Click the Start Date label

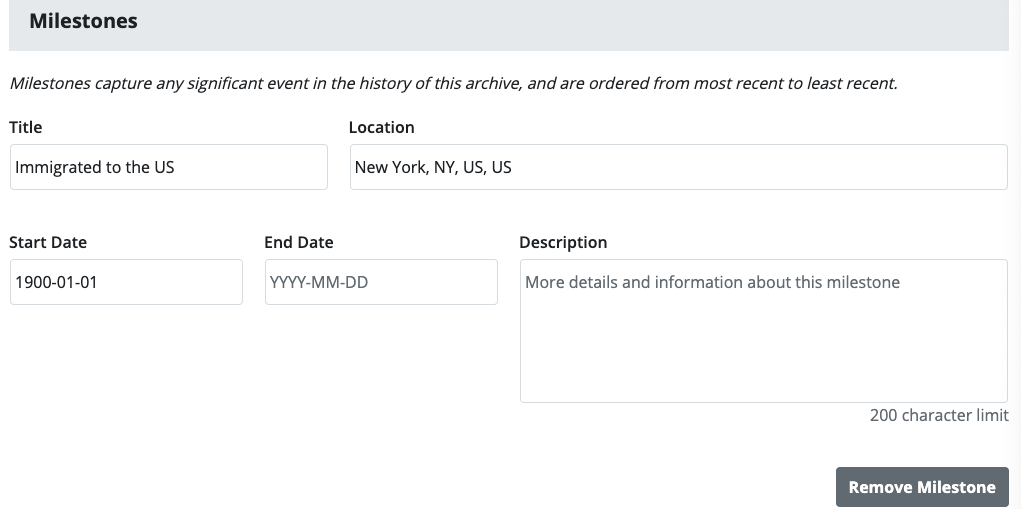[48, 242]
